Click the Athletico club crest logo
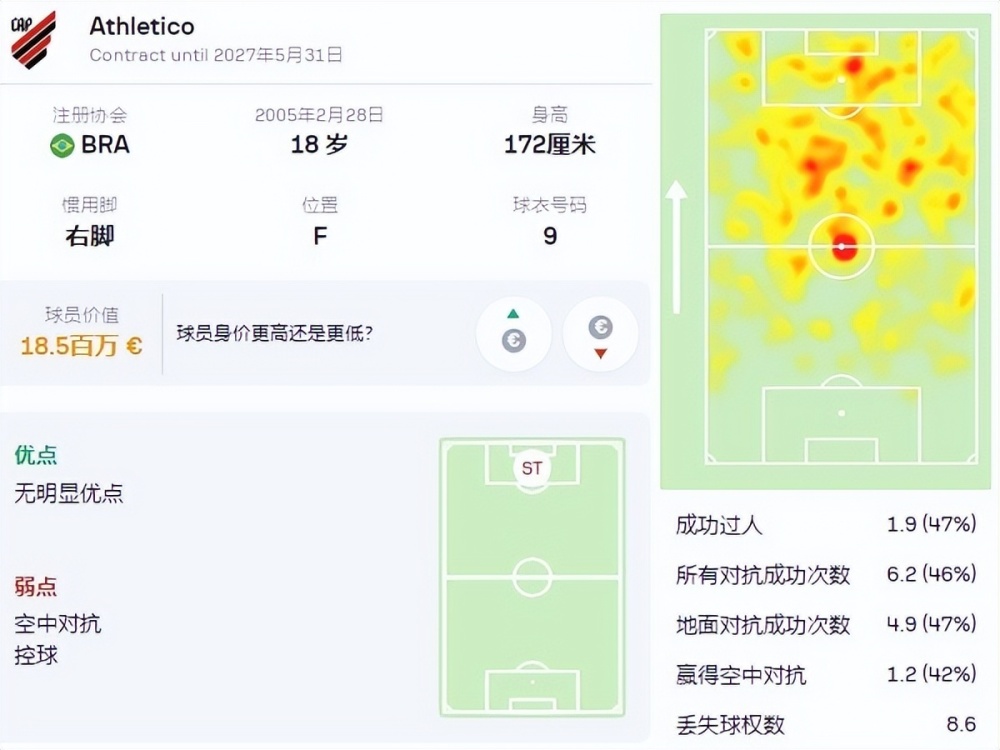Screen dimensions: 1000x750 point(33,40)
